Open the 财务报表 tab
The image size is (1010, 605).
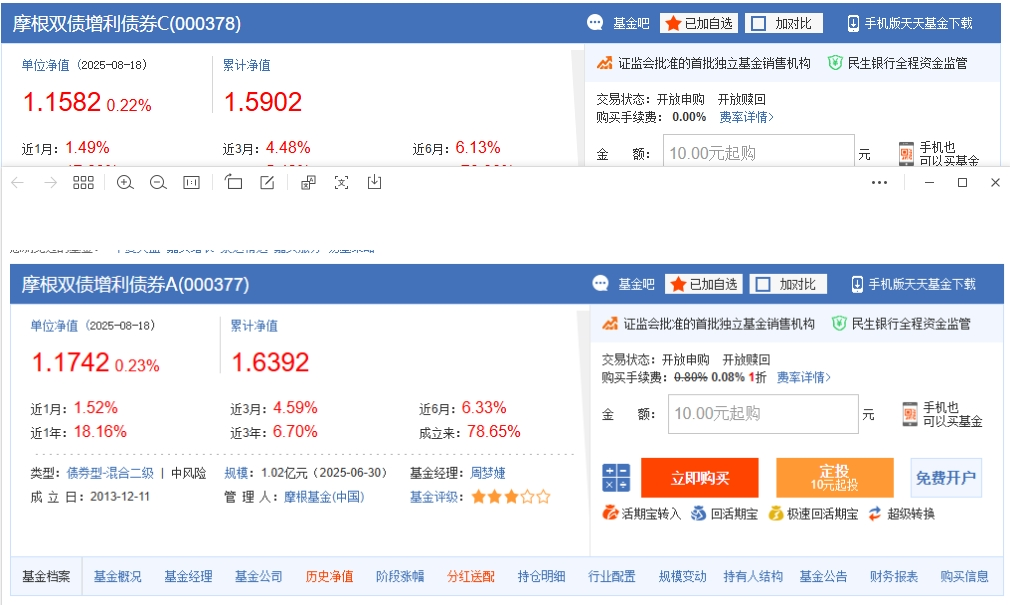[x=893, y=576]
